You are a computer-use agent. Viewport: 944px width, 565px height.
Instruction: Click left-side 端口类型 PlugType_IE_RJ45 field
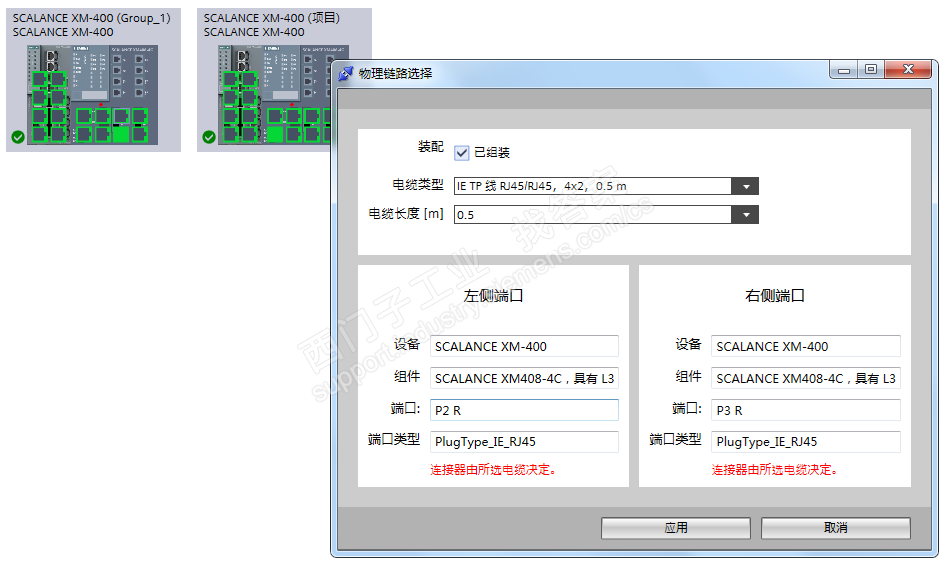tap(524, 442)
